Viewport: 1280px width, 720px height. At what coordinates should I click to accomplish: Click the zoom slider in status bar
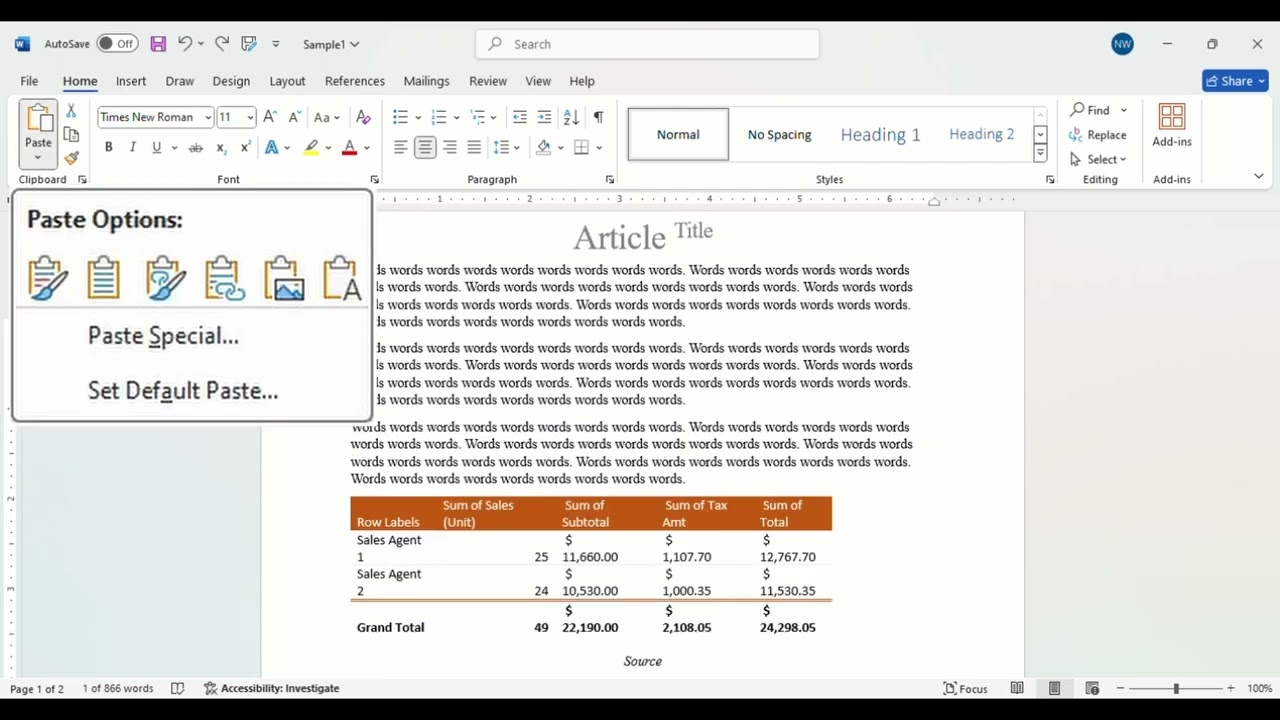click(1175, 688)
